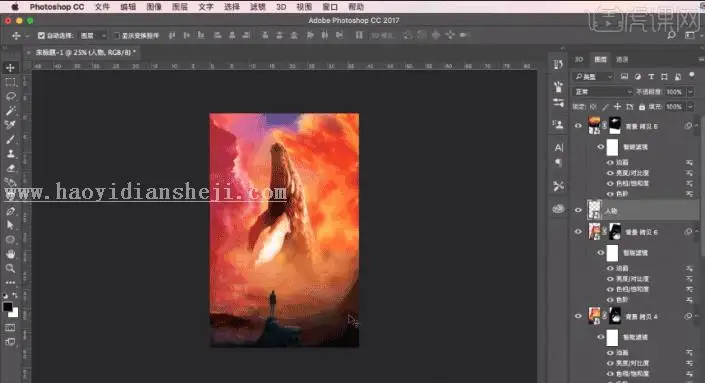The height and width of the screenshot is (383, 705).
Task: Click the lock image pixels brush icon
Action: click(x=605, y=107)
